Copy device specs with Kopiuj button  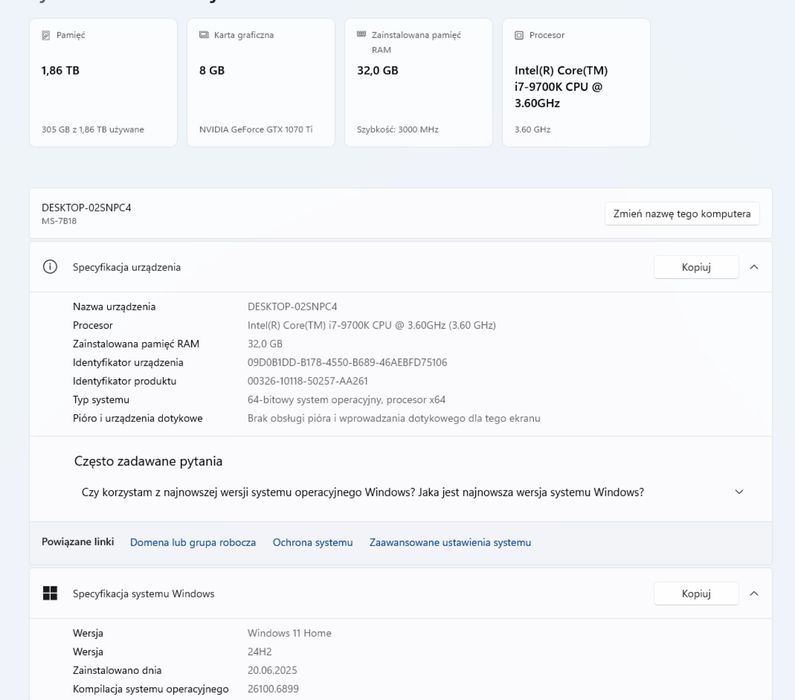coord(696,267)
